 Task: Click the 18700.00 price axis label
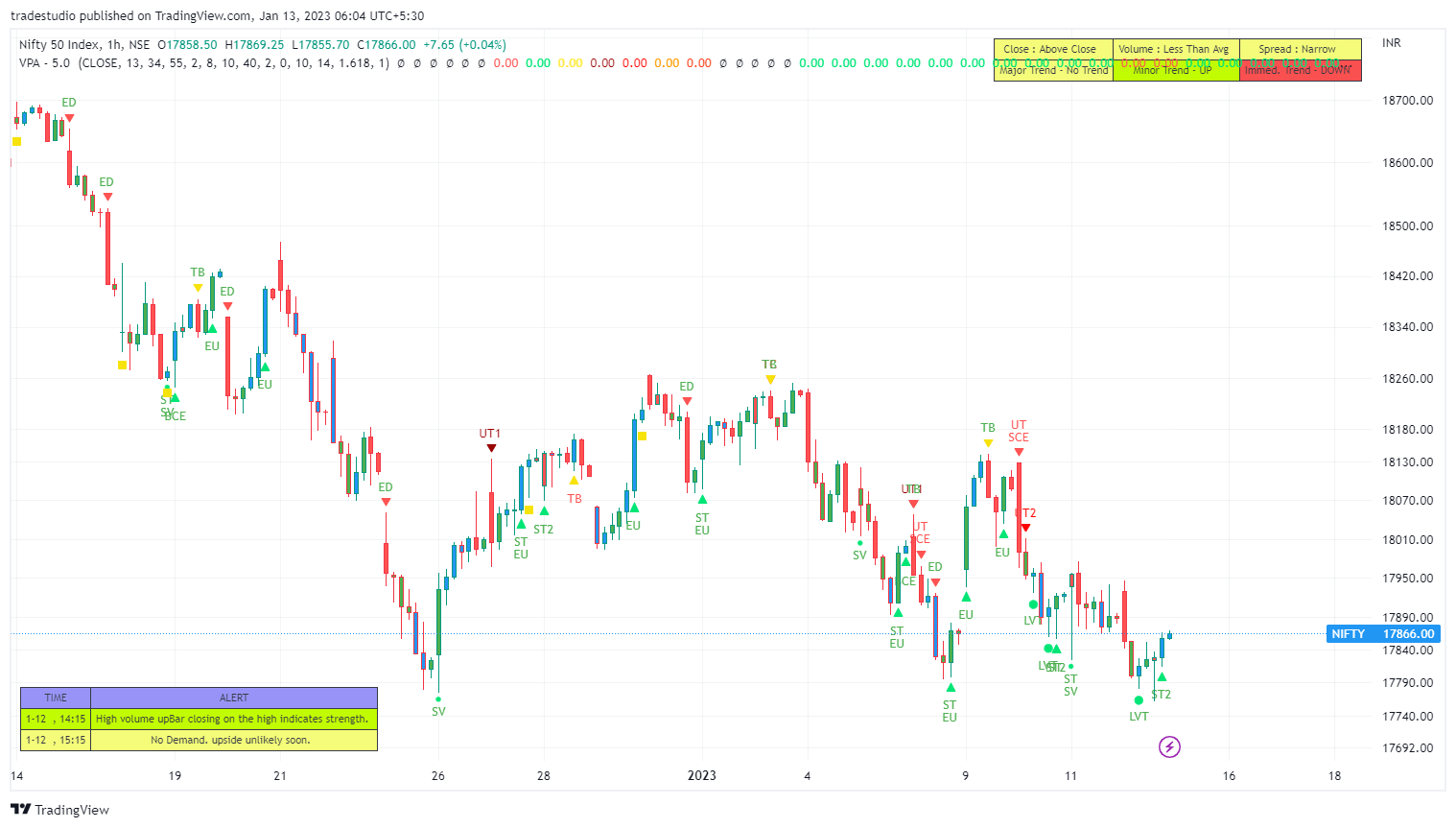click(x=1407, y=100)
